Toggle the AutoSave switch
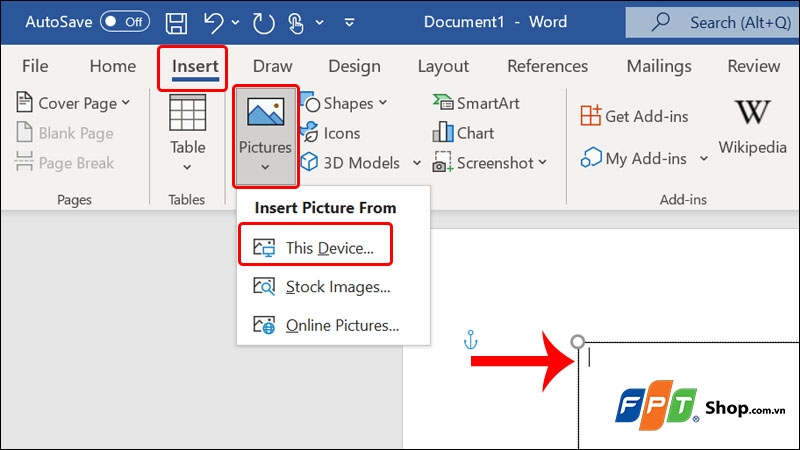 (124, 21)
